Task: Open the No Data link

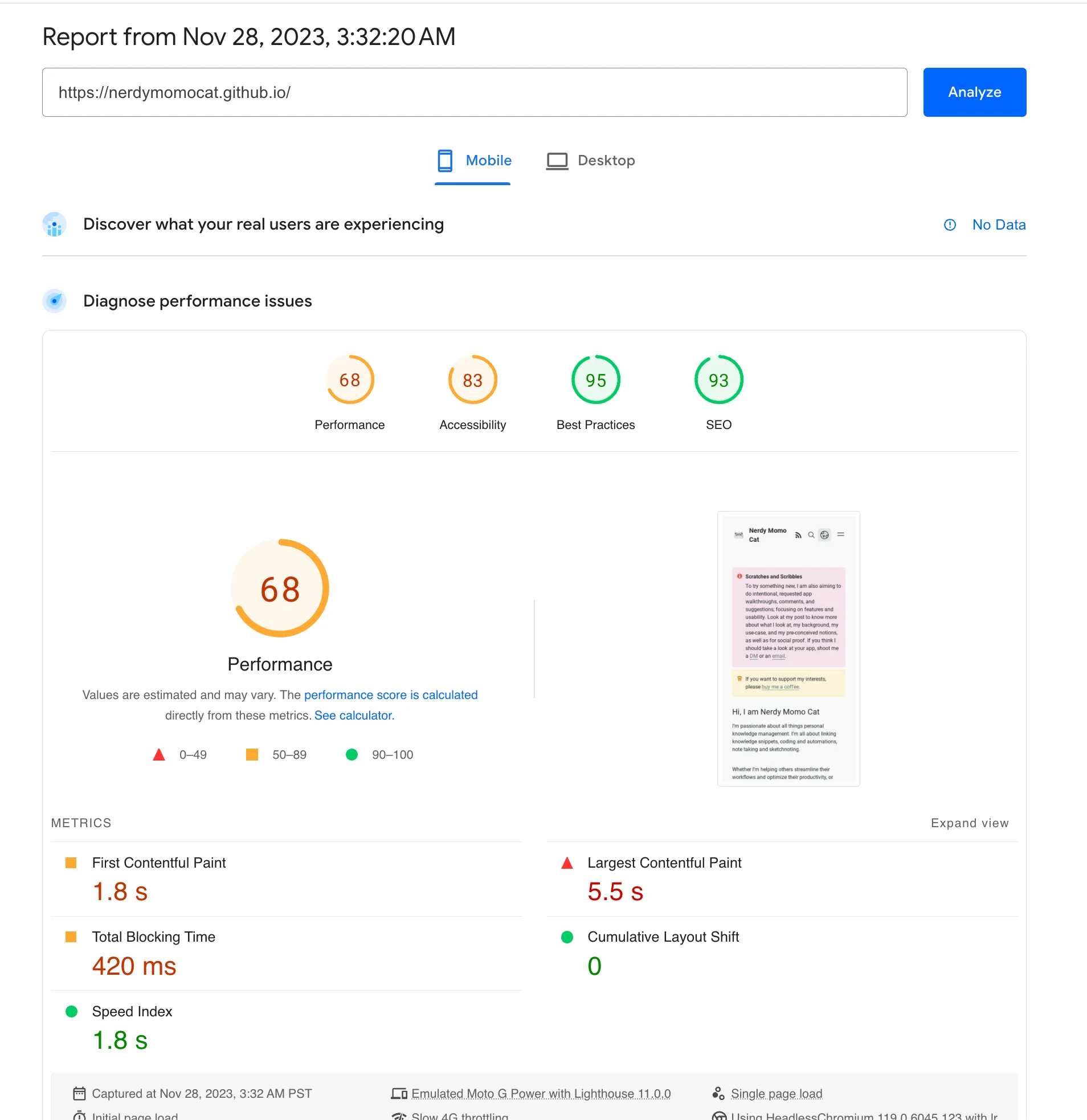Action: click(x=999, y=224)
